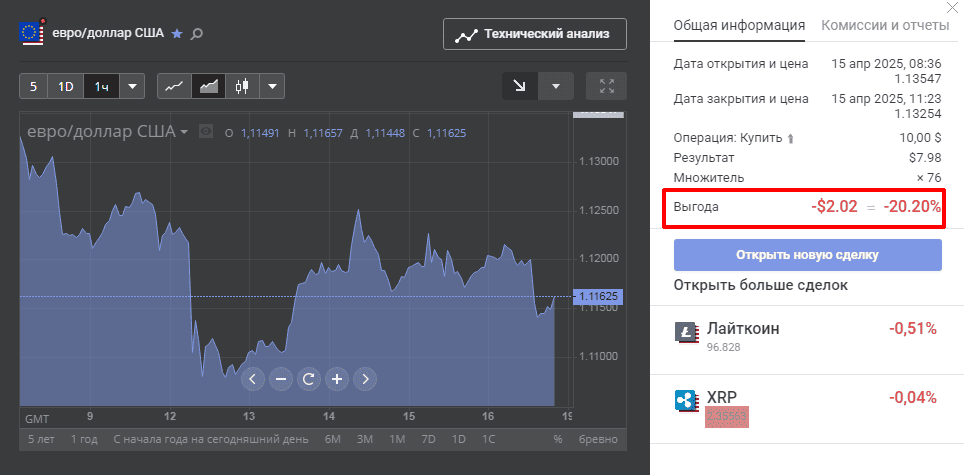The height and width of the screenshot is (475, 964).
Task: Zoom out chart with the minus button
Action: click(x=281, y=379)
